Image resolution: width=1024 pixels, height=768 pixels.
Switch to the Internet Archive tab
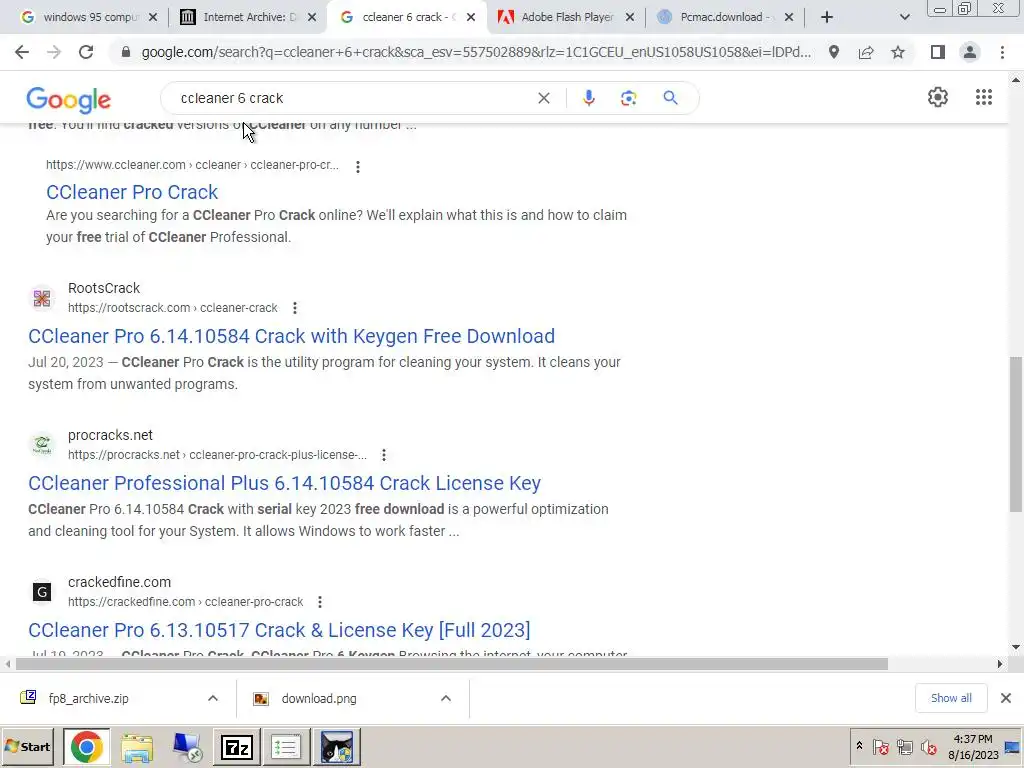tap(246, 17)
